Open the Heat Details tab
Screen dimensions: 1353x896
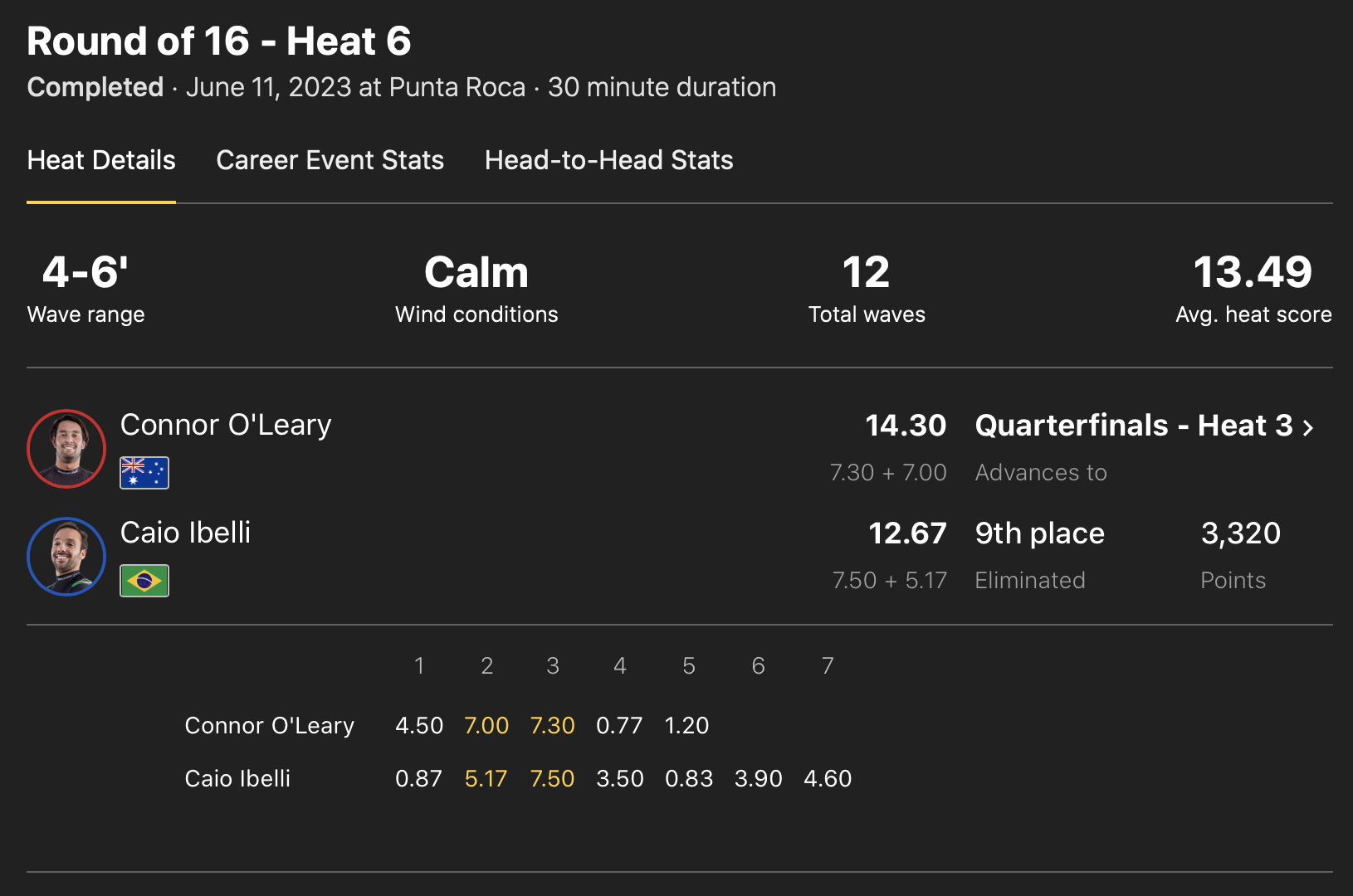tap(101, 160)
